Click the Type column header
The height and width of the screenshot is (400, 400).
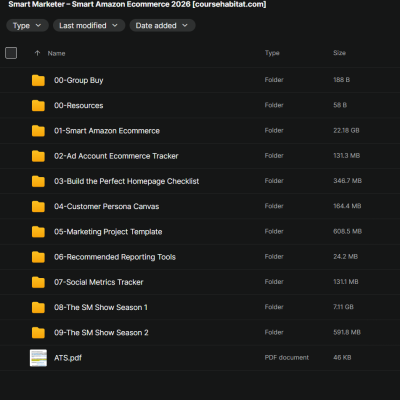(272, 53)
